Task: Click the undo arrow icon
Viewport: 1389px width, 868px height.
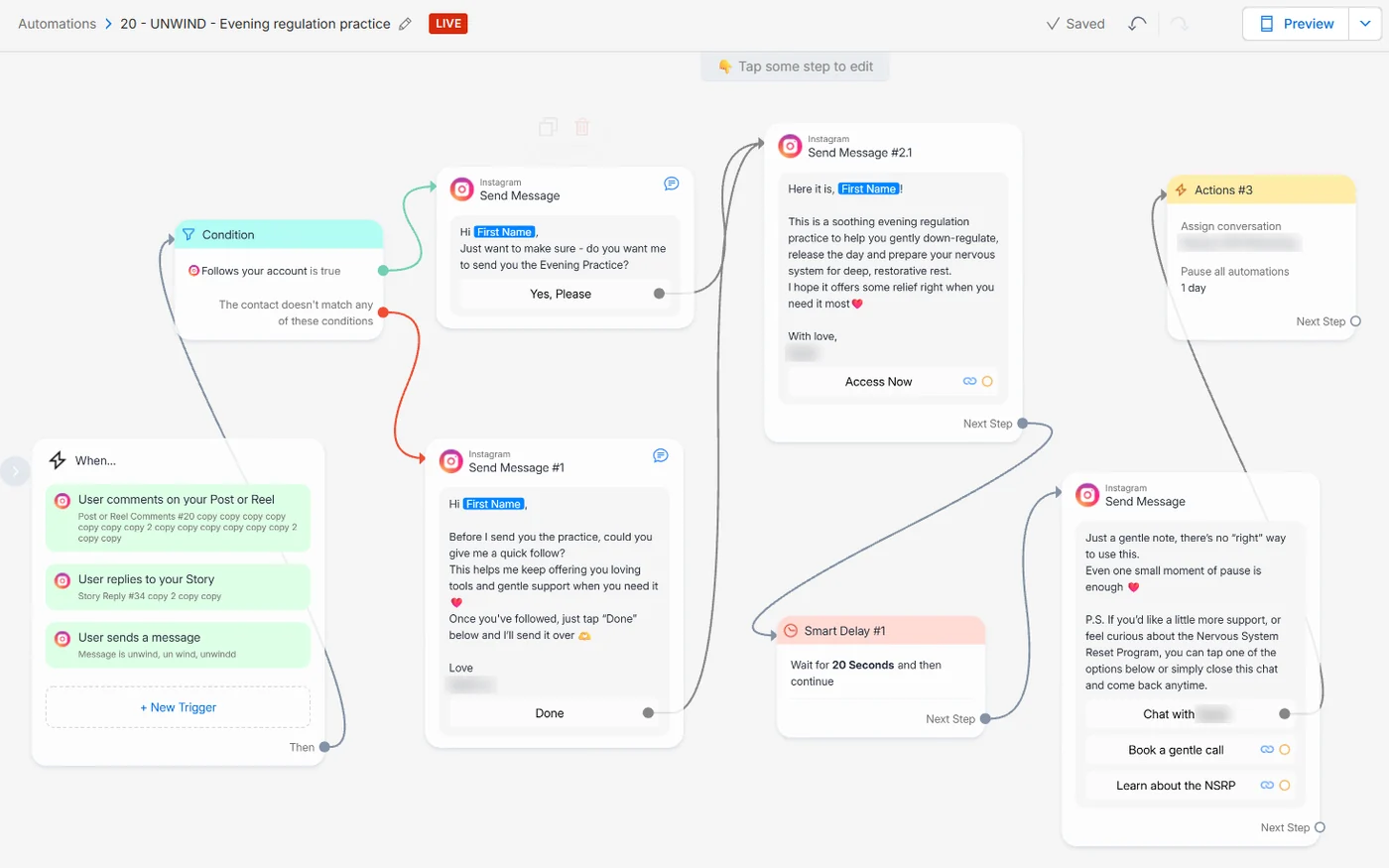Action: point(1137,24)
